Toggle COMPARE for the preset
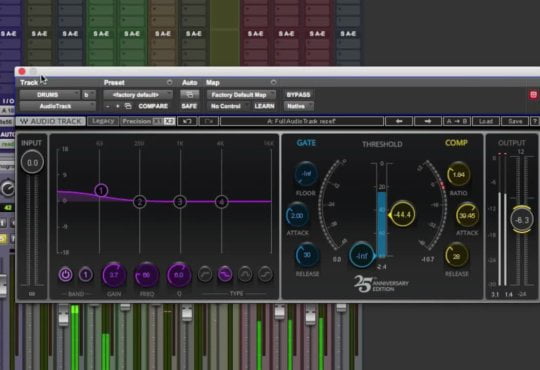 coord(153,106)
